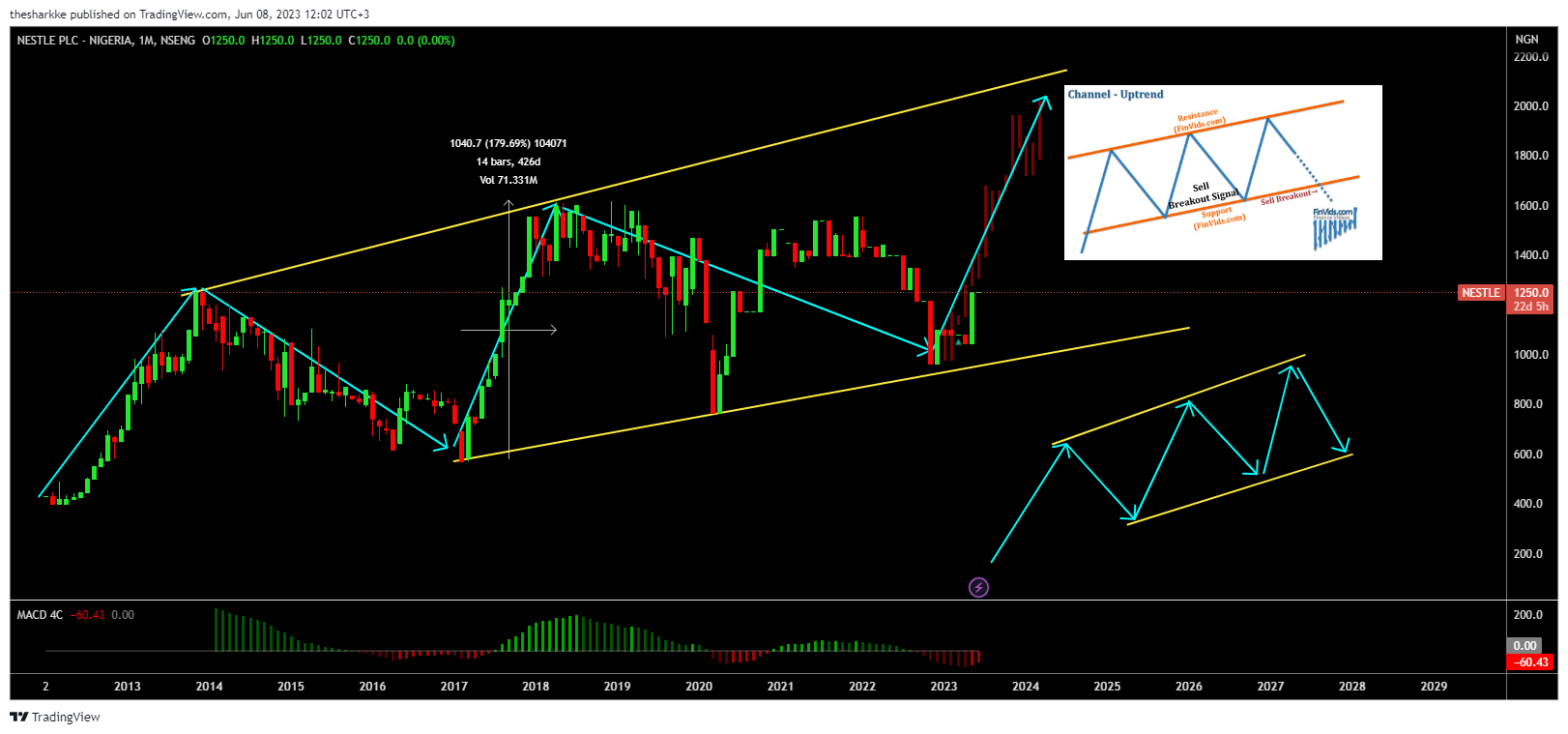Screen dimensions: 1568x734
Task: Click the 200.0 price axis label in main chart
Action: [1527, 554]
